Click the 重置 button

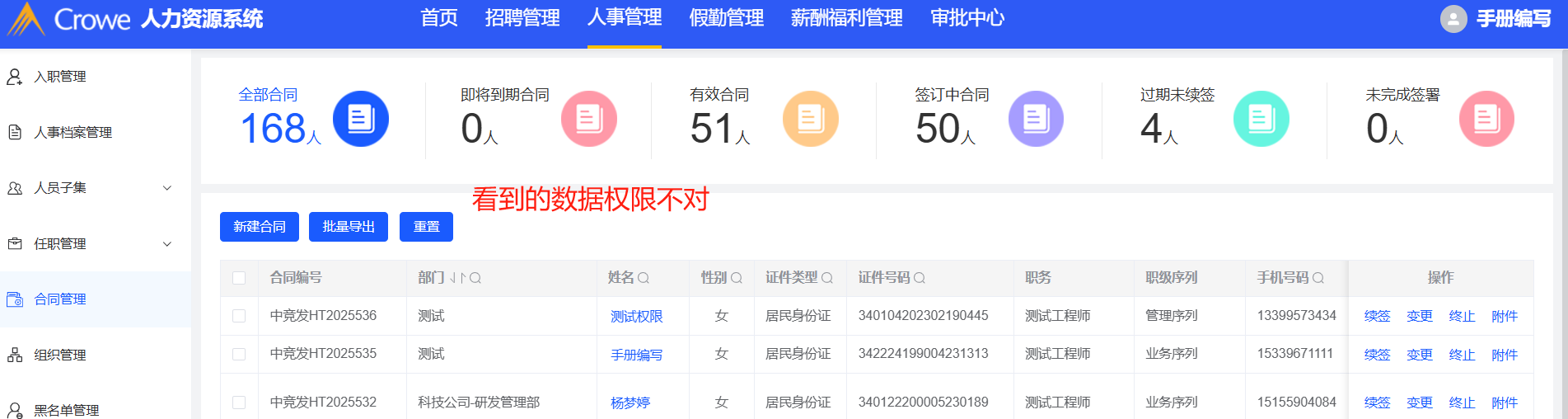point(426,227)
